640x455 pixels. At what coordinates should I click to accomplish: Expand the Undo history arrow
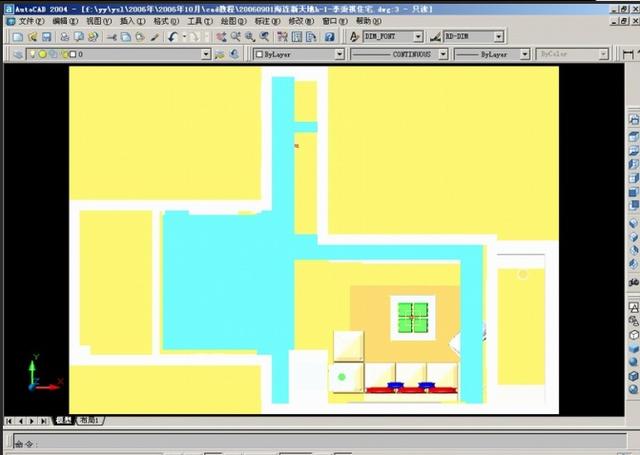[x=184, y=37]
